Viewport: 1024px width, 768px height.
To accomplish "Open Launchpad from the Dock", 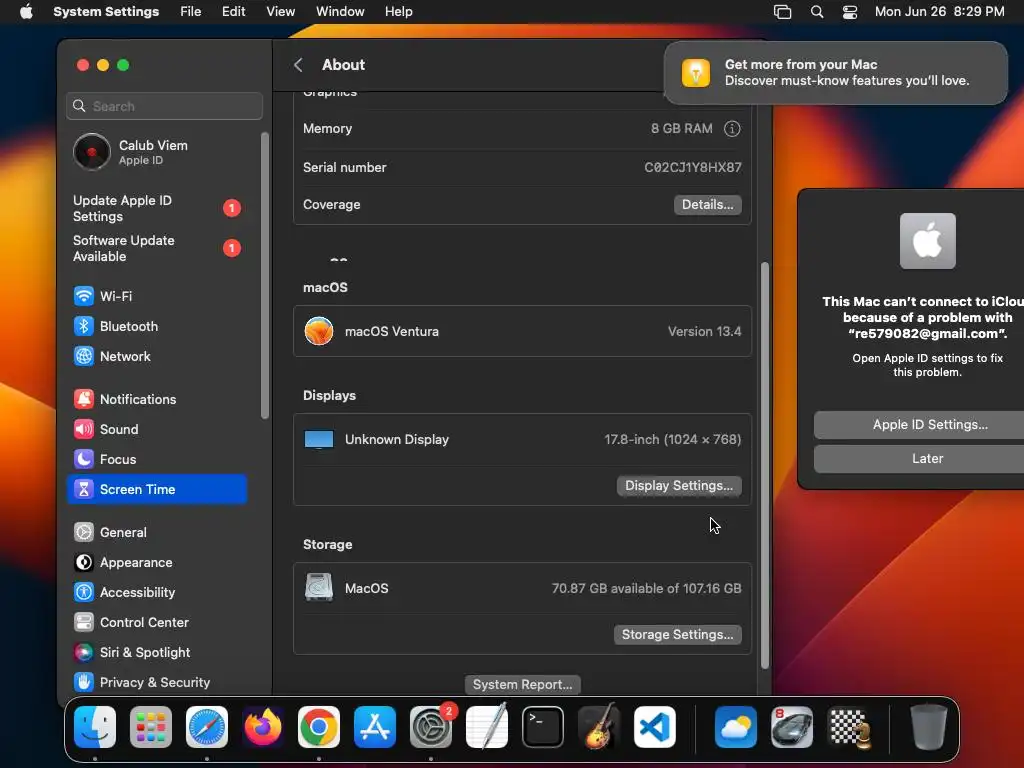I will coord(151,727).
